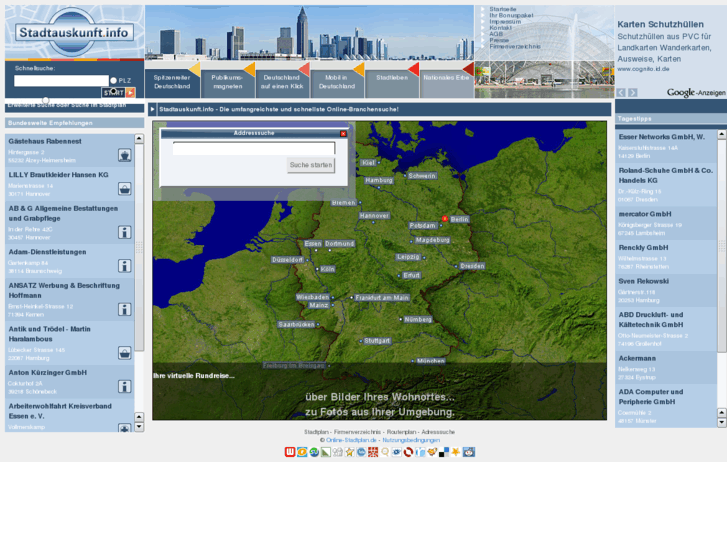Click the red Berlin marker on map
Image resolution: width=727 pixels, height=545 pixels.
click(x=445, y=218)
